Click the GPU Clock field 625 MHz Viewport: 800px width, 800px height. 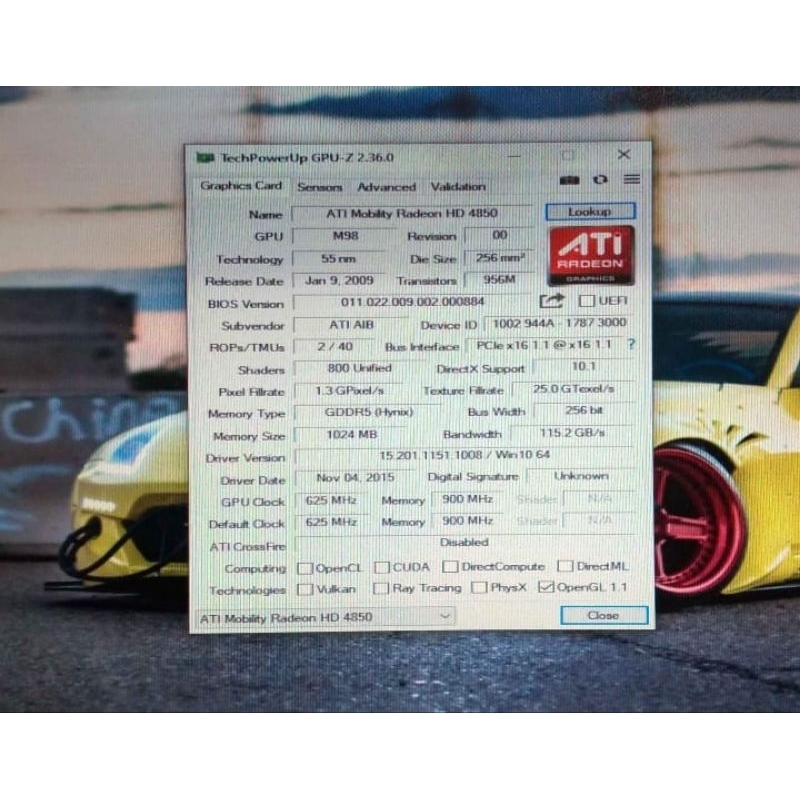coord(331,501)
